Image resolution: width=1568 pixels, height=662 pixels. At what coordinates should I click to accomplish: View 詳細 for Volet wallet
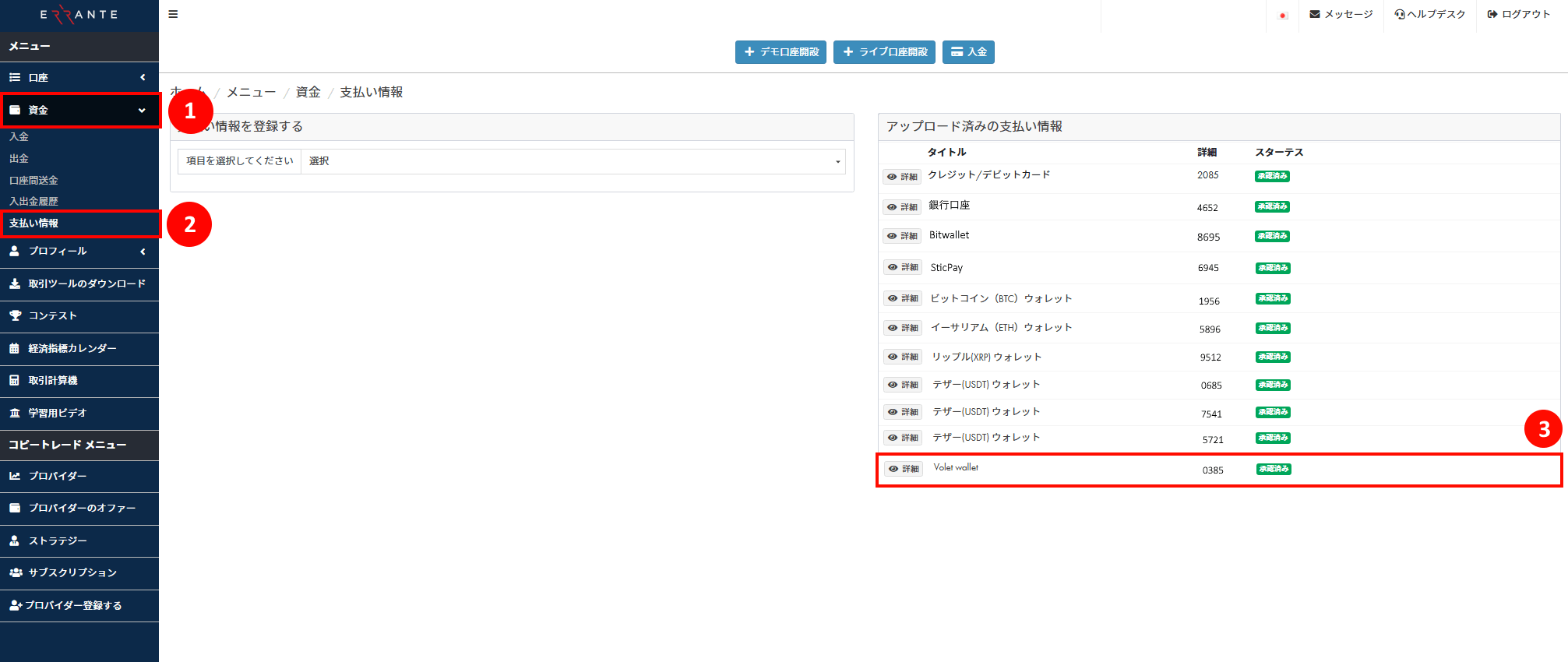pyautogui.click(x=904, y=469)
